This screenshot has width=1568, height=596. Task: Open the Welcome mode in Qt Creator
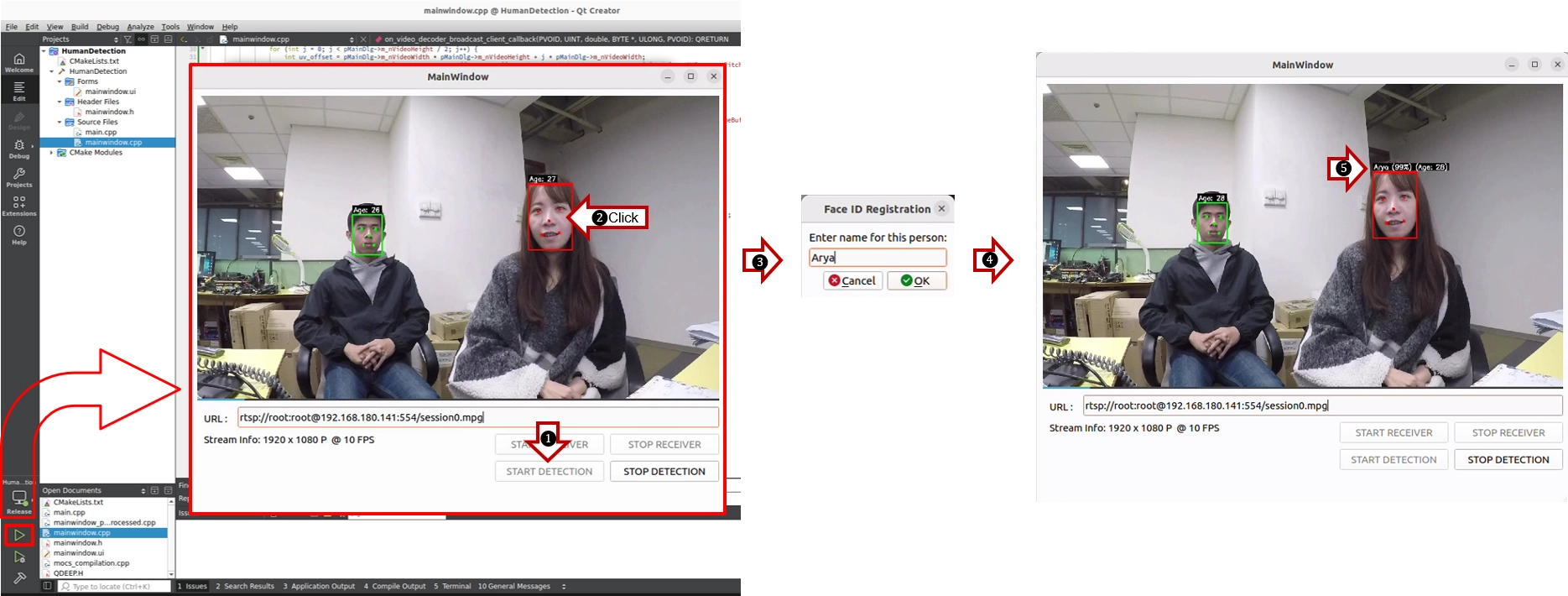[x=19, y=62]
